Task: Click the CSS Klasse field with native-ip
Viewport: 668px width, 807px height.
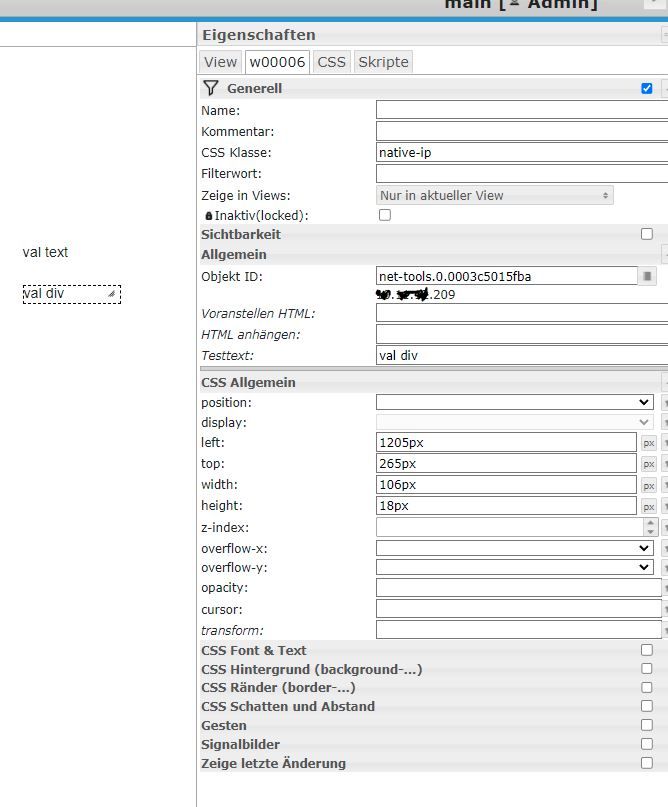Action: coord(522,152)
